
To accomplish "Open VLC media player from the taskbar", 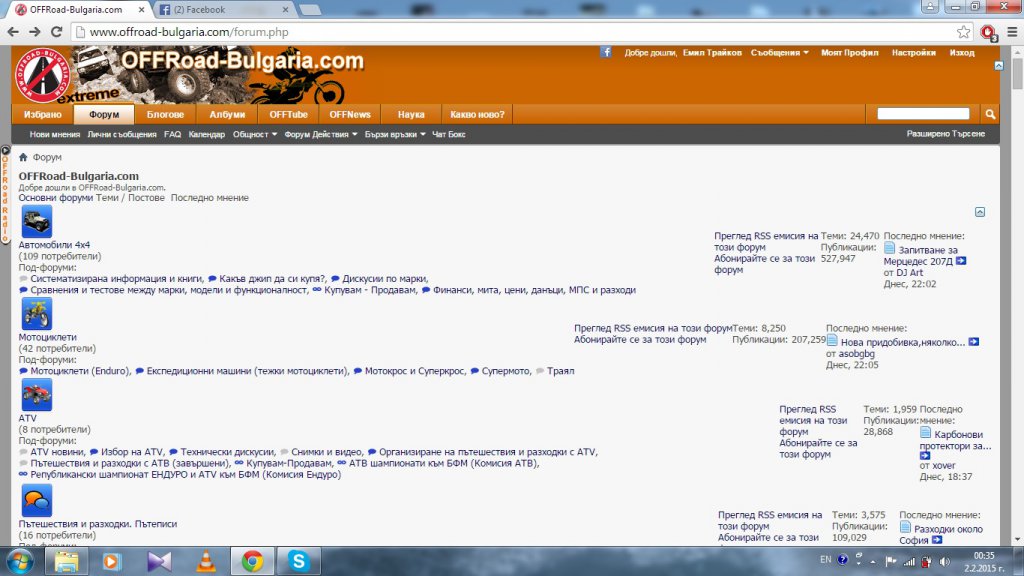I will click(x=206, y=561).
